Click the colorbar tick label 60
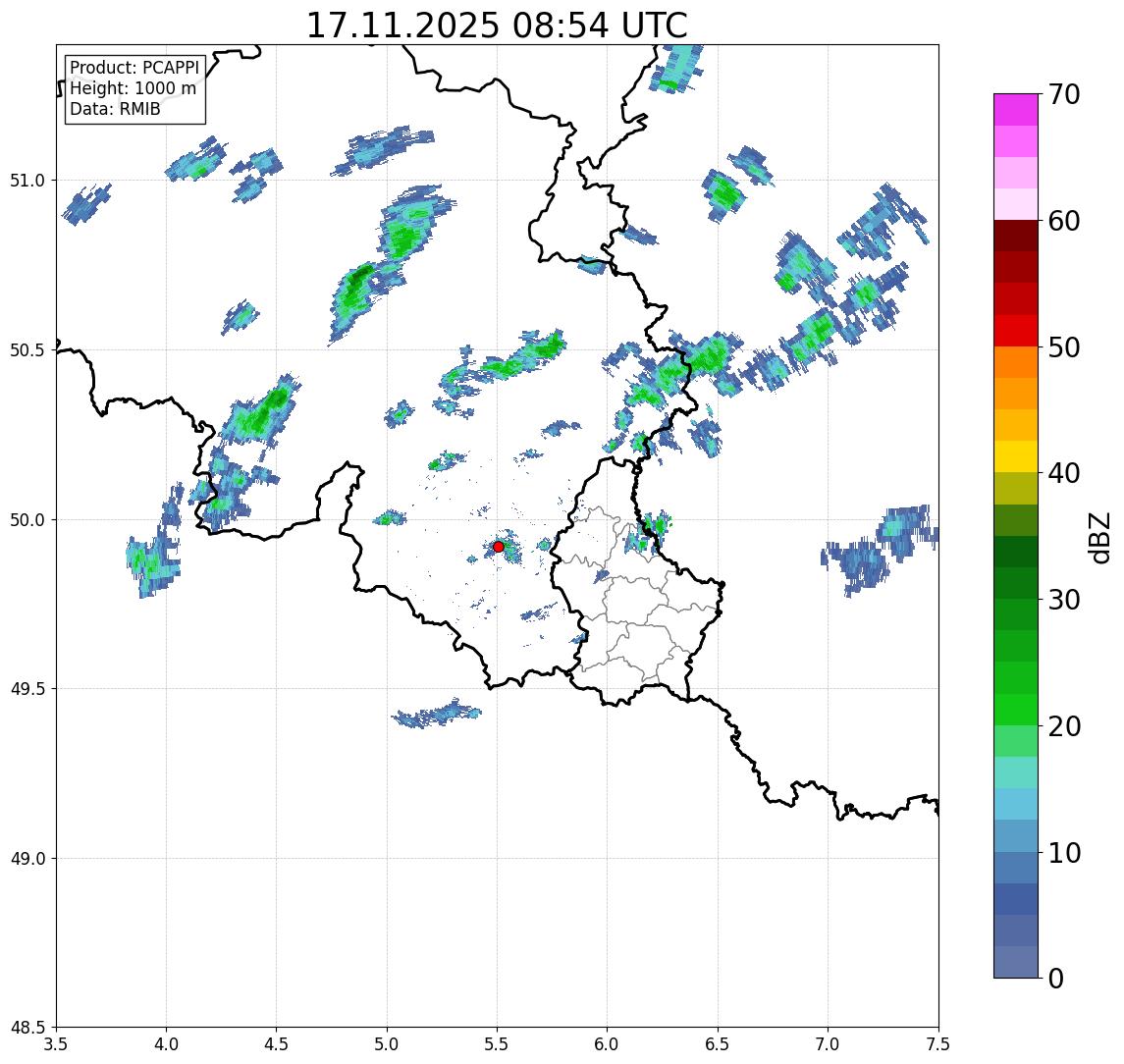The image size is (1124, 1064). 1064,222
